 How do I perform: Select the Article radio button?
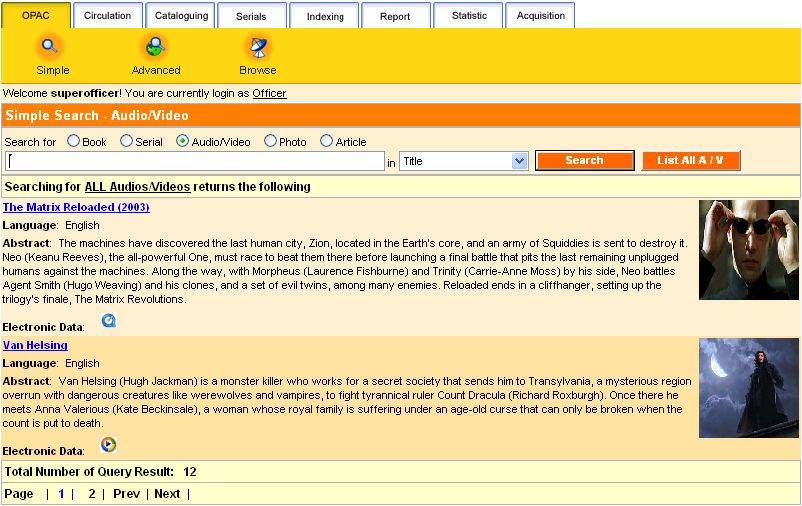click(326, 141)
